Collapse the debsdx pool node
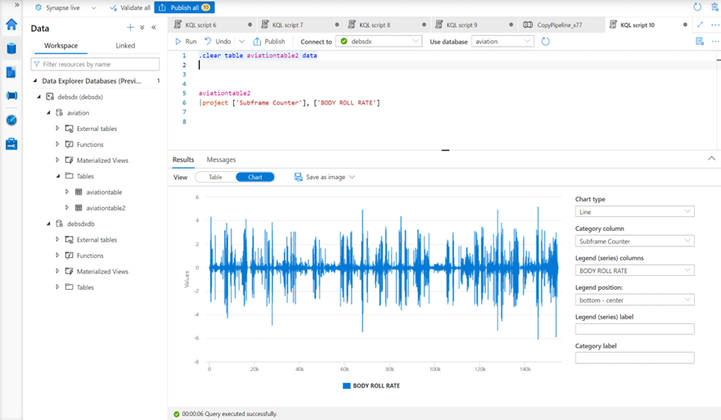Viewport: 721px width, 420px height. 39,97
